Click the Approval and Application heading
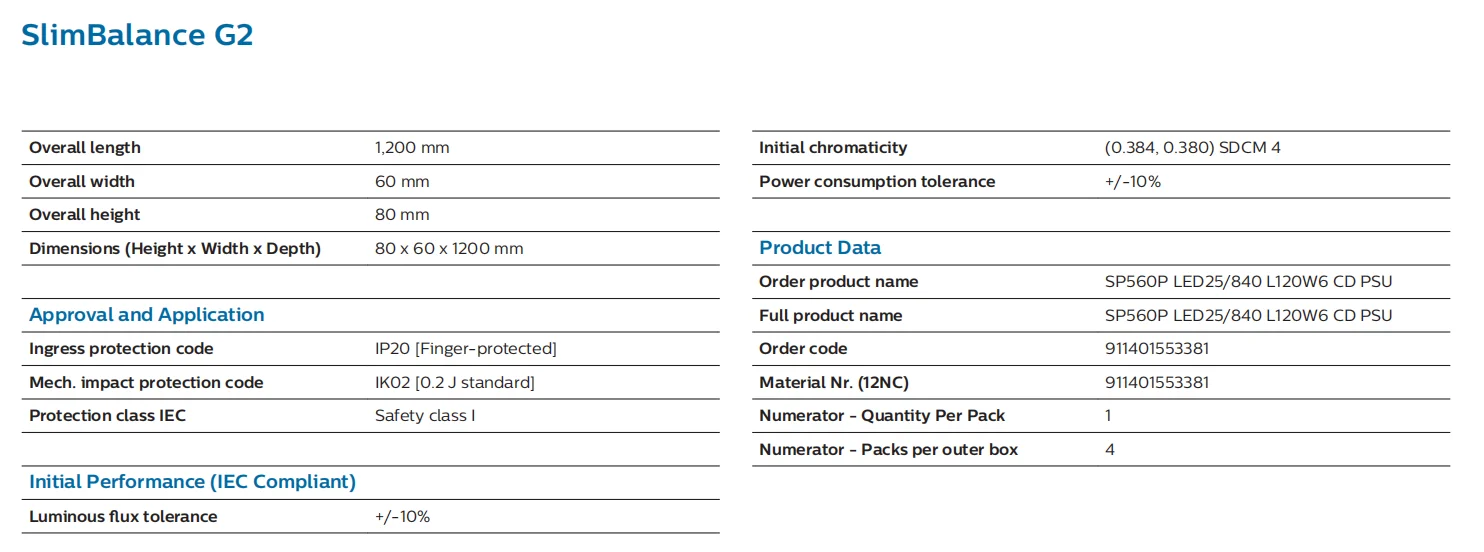Screen dimensions: 1484x552 pos(147,315)
